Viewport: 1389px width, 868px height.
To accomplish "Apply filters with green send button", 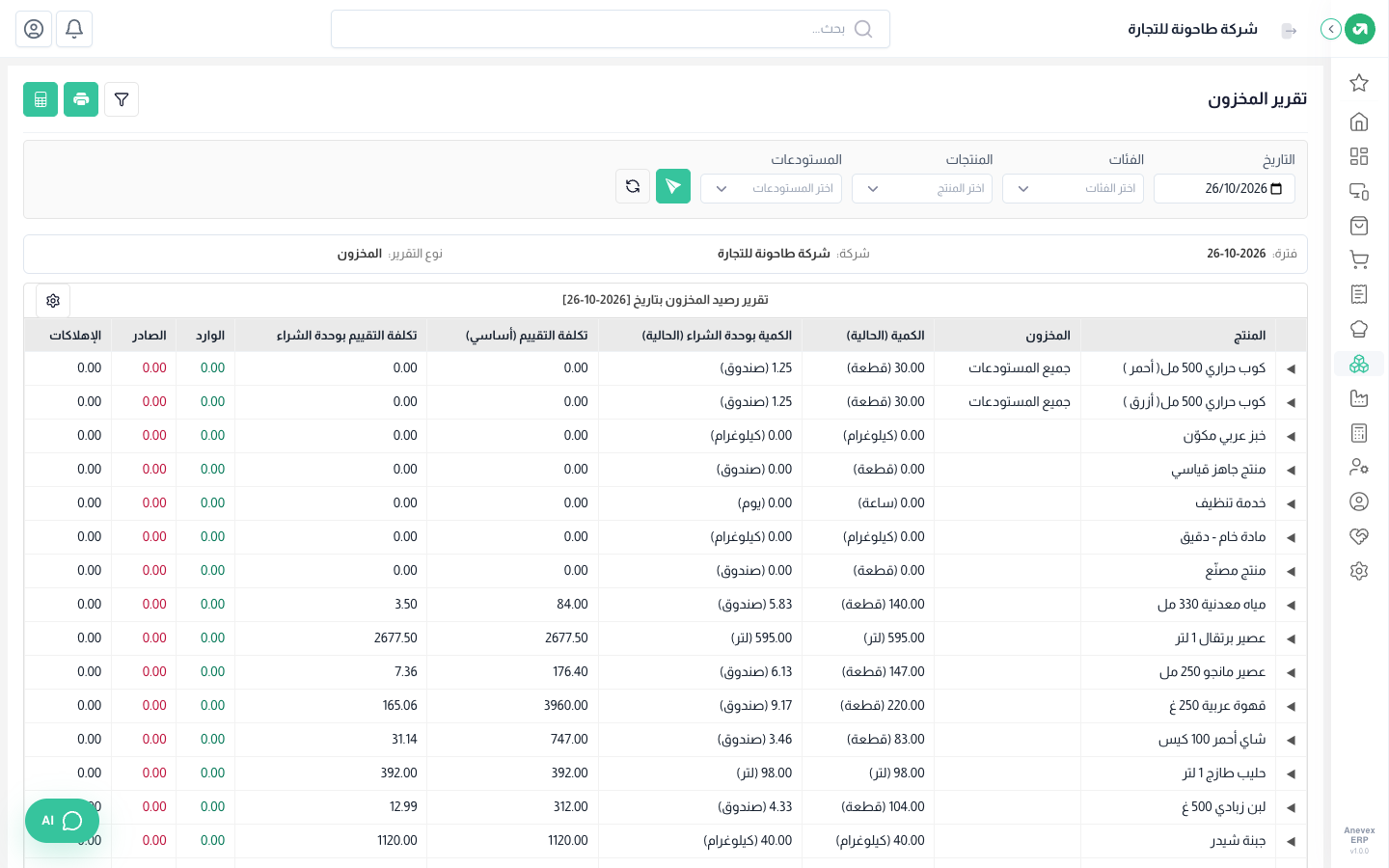I will click(x=673, y=186).
